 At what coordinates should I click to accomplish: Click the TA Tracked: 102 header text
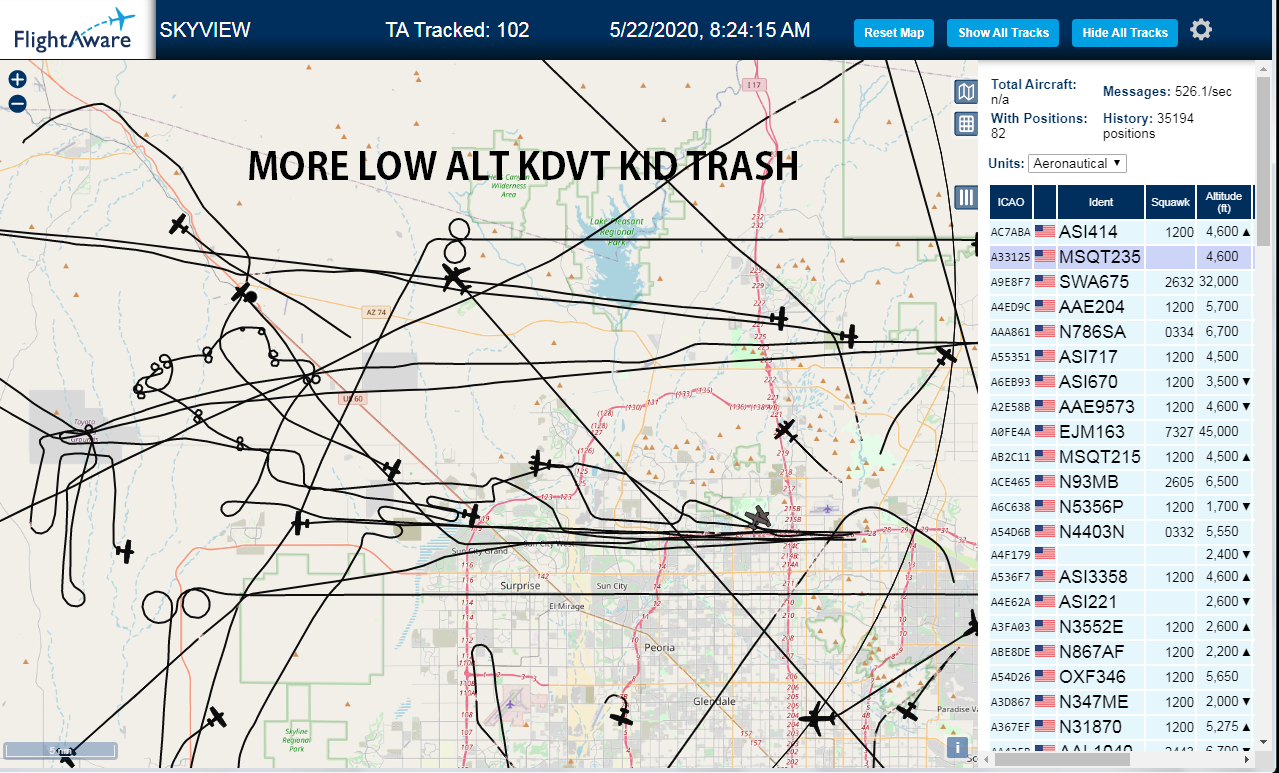pyautogui.click(x=457, y=30)
